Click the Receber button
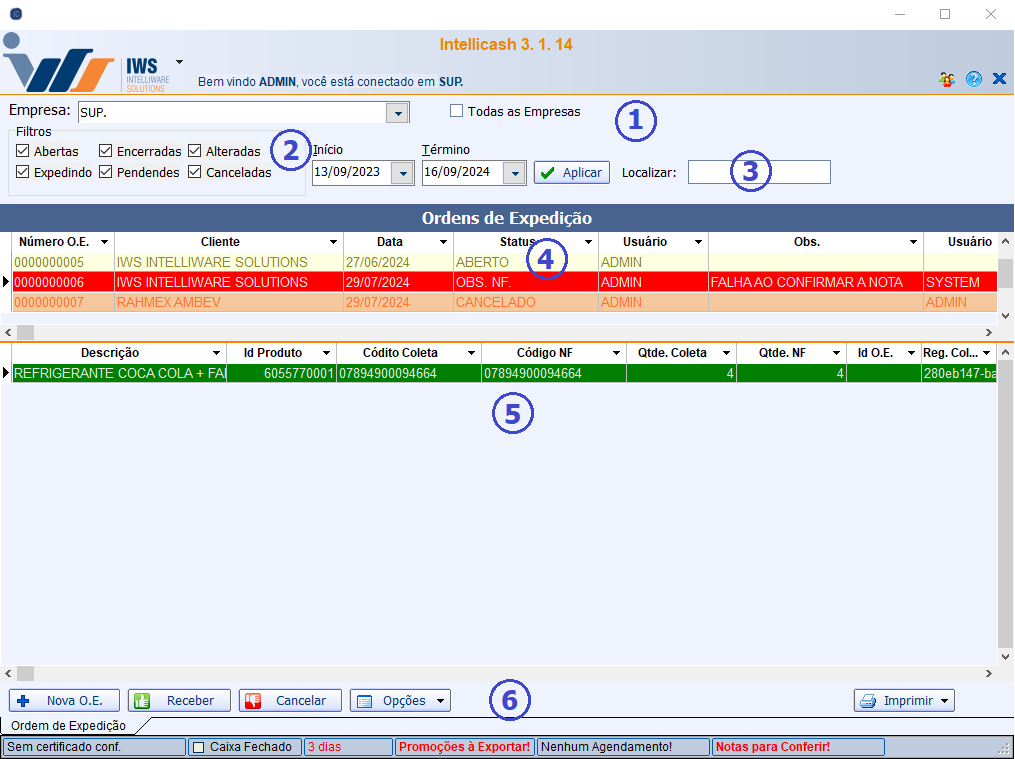 pos(179,701)
